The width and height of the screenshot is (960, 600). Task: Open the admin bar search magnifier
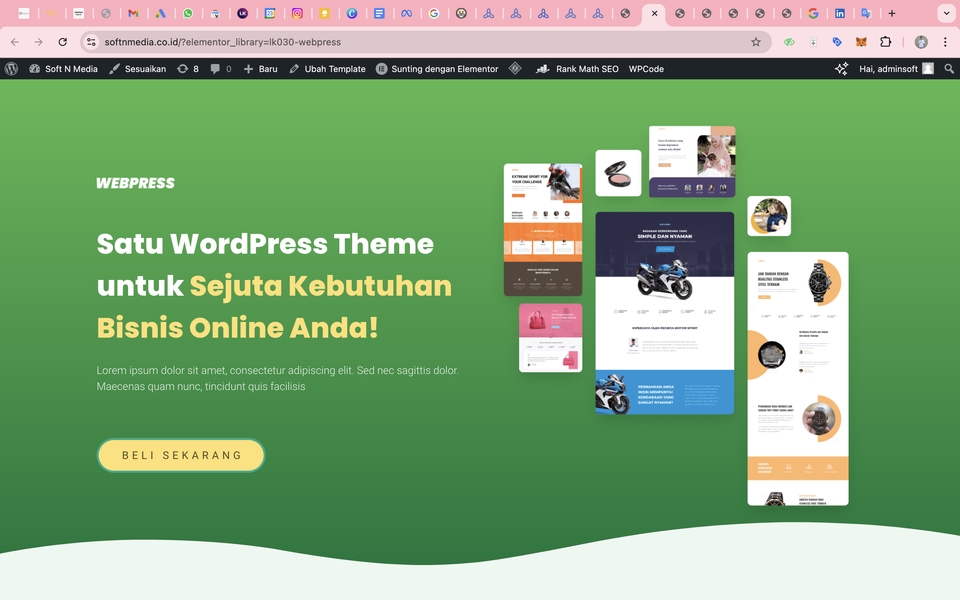click(x=949, y=69)
